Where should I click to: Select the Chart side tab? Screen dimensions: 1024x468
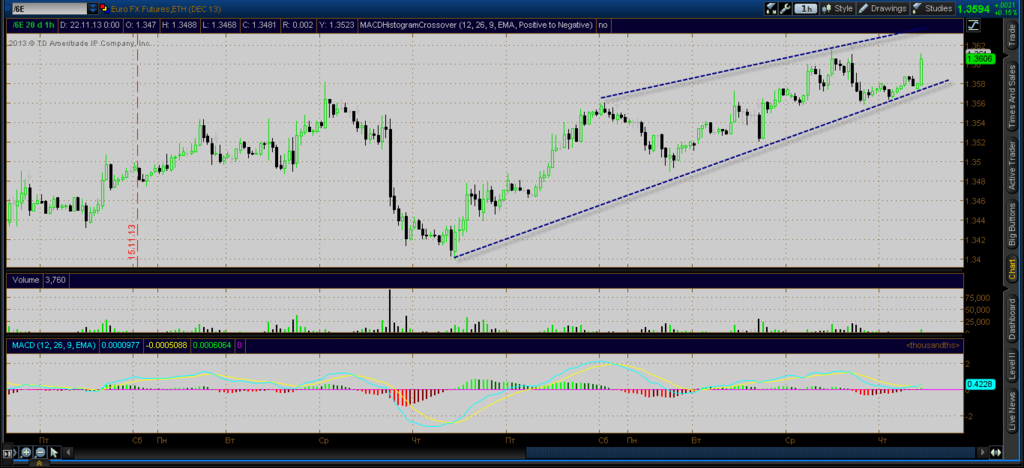(x=1012, y=269)
